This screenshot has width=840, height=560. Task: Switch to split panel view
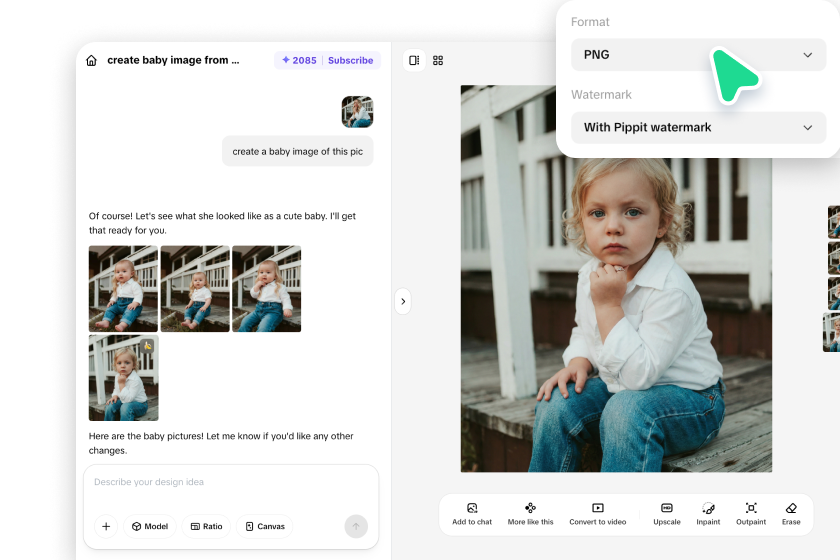pyautogui.click(x=414, y=61)
